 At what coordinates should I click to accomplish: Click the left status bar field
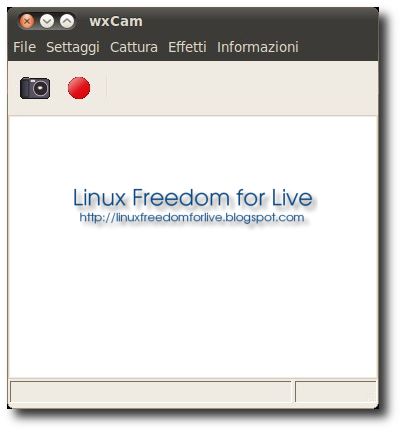pos(151,392)
